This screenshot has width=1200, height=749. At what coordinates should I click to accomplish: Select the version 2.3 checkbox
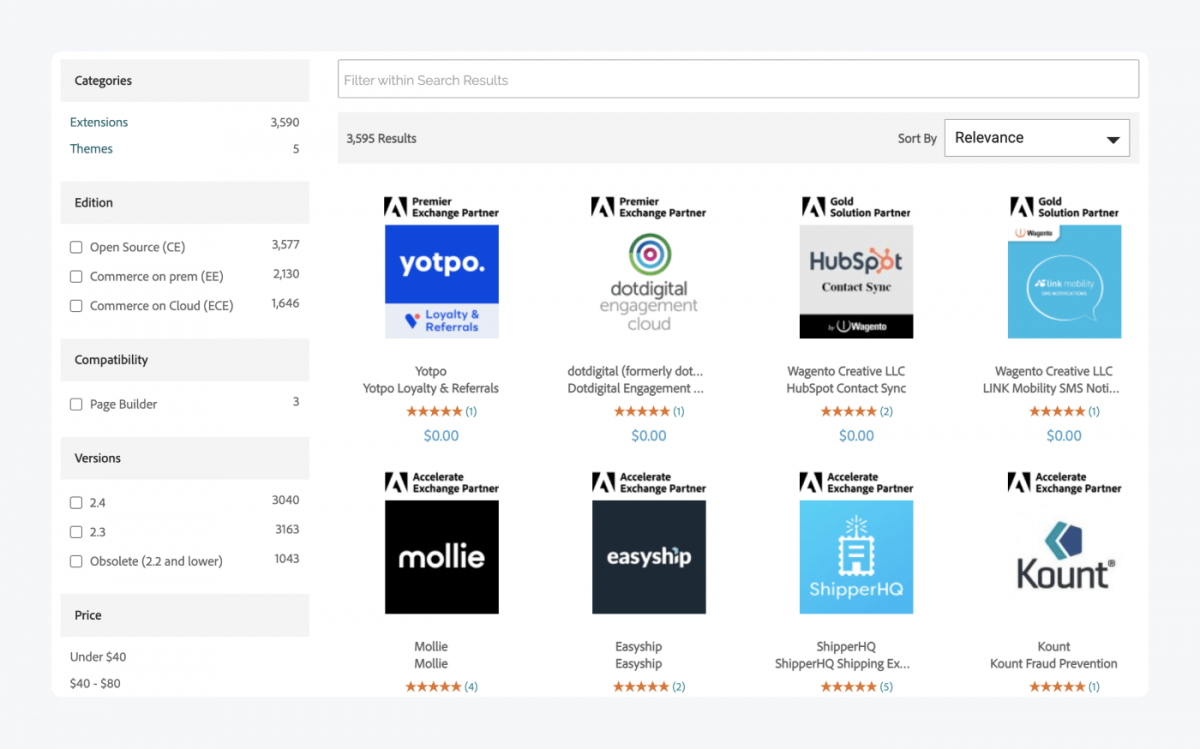pos(76,532)
